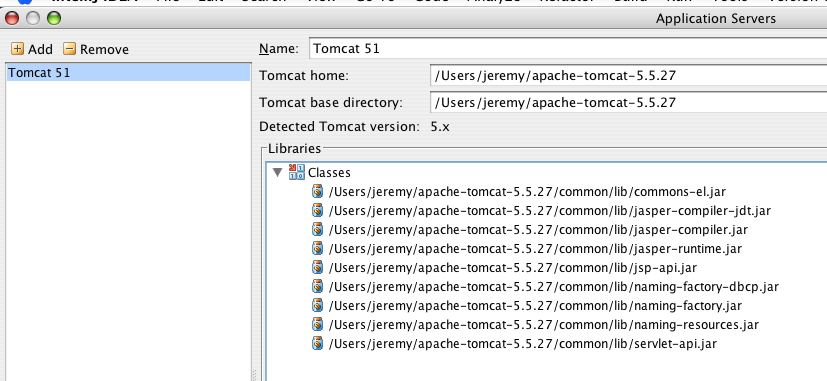827x381 pixels.
Task: Select the jasper-runtime.jar library entry
Action: click(535, 249)
